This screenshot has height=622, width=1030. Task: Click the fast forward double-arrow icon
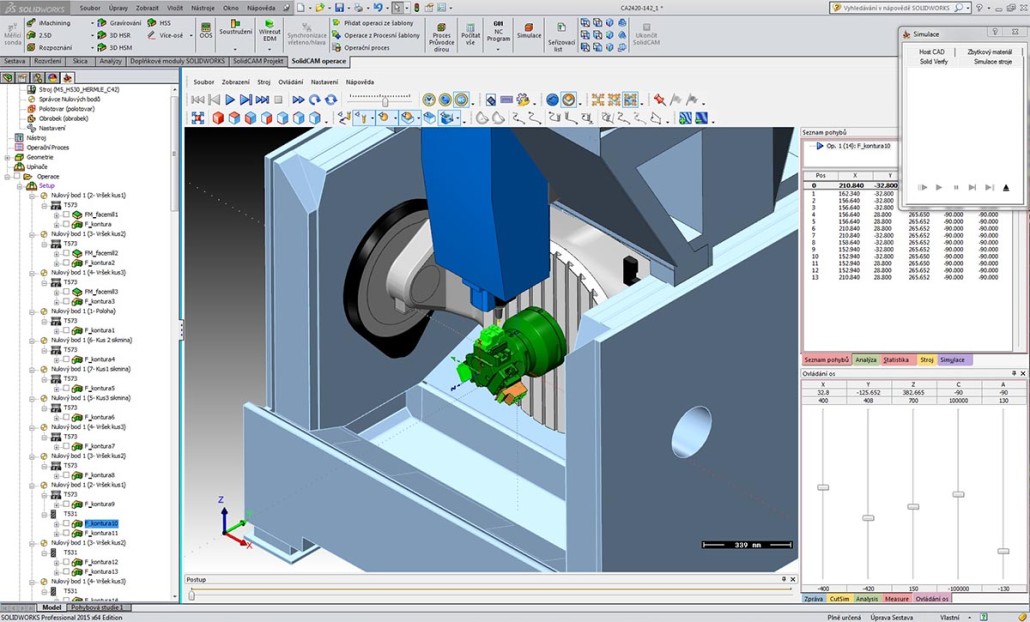pos(298,100)
